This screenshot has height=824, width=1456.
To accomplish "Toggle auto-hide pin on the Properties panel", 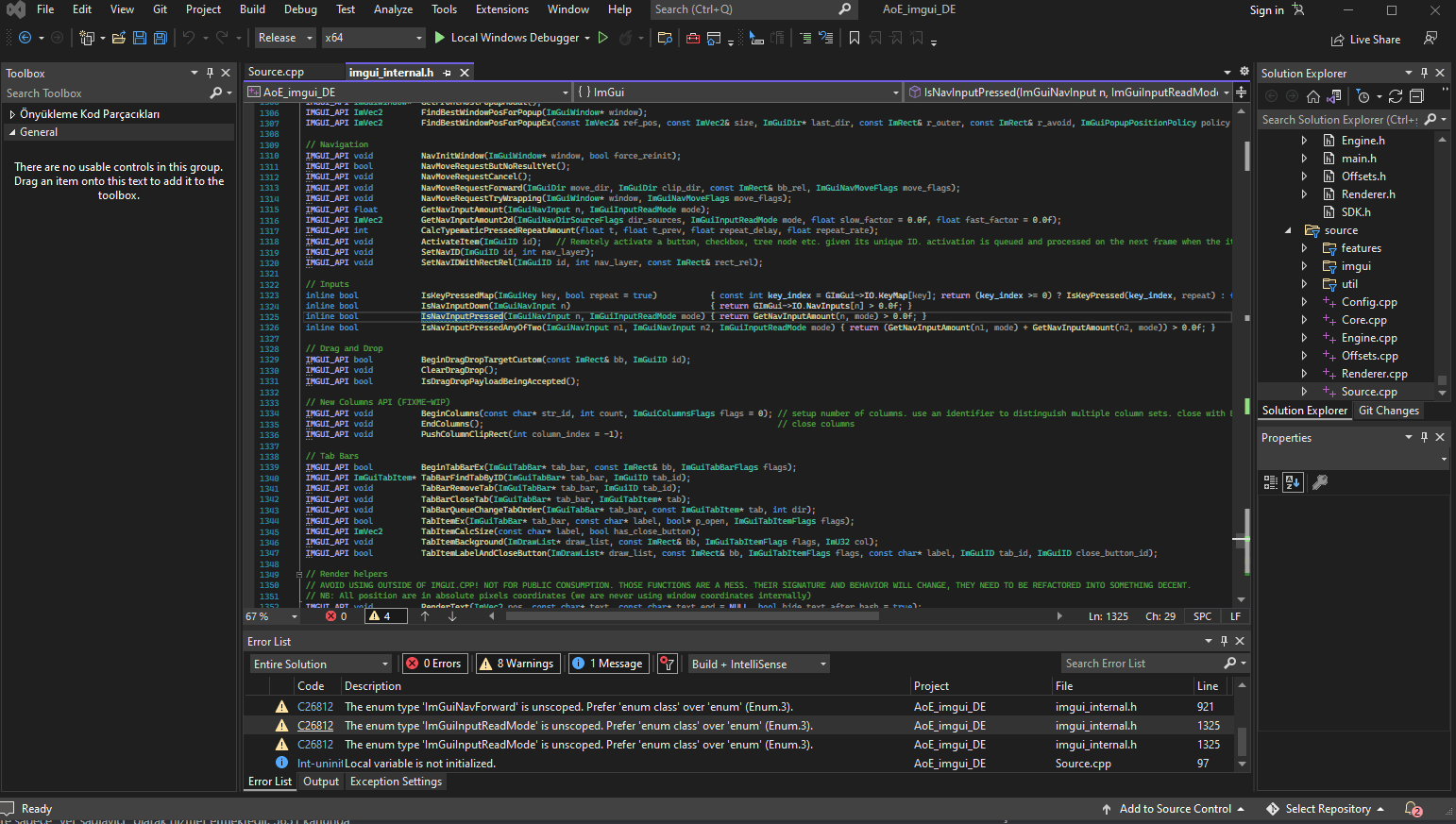I will pyautogui.click(x=1424, y=437).
